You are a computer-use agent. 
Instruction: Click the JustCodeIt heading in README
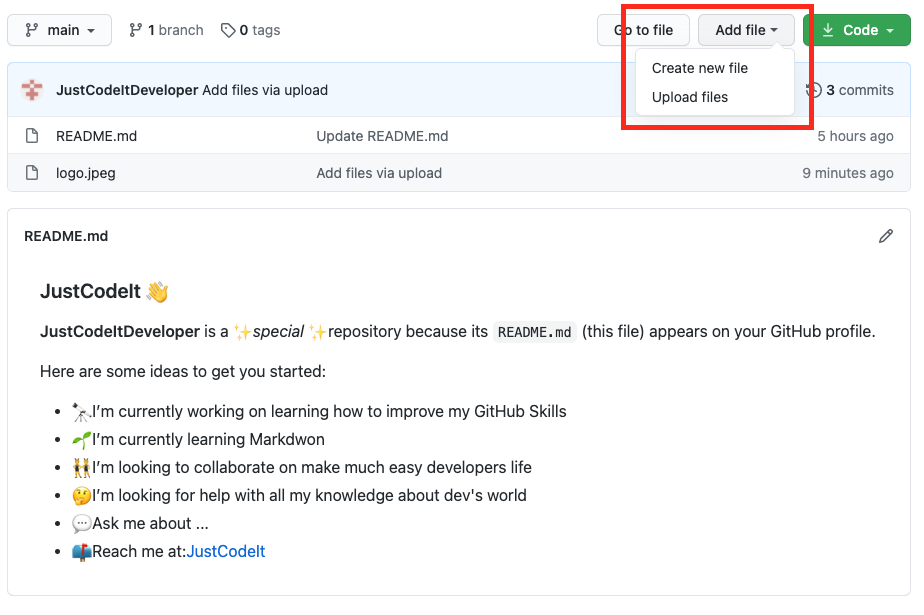(91, 291)
